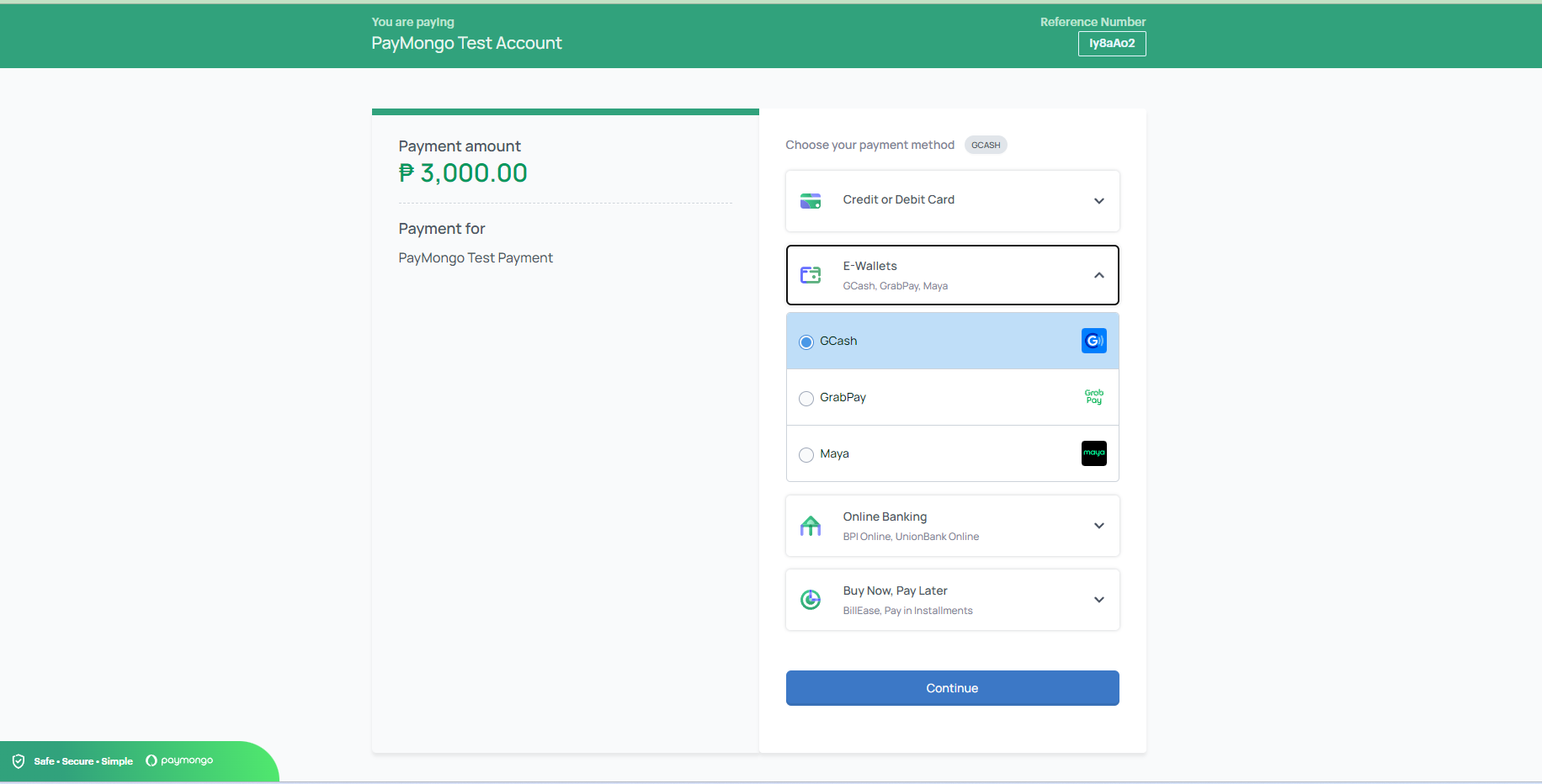
Task: Click the ₱ 3,000.00 amount
Action: click(x=463, y=172)
